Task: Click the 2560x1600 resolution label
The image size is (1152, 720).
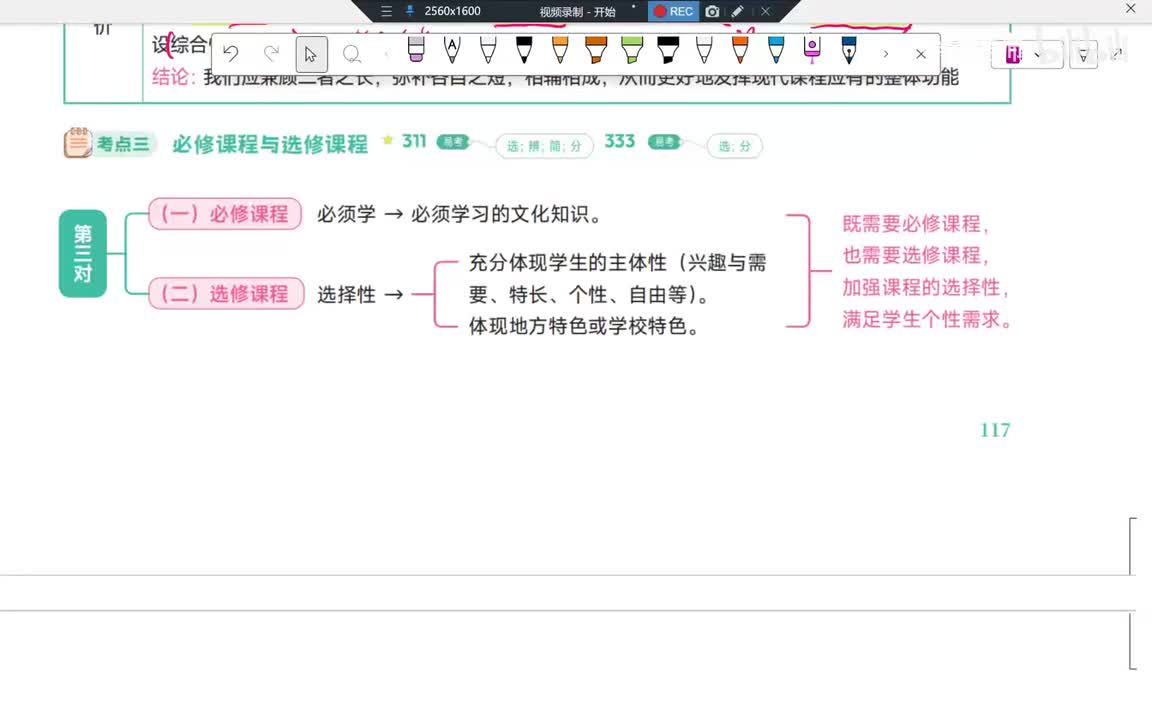Action: point(453,11)
